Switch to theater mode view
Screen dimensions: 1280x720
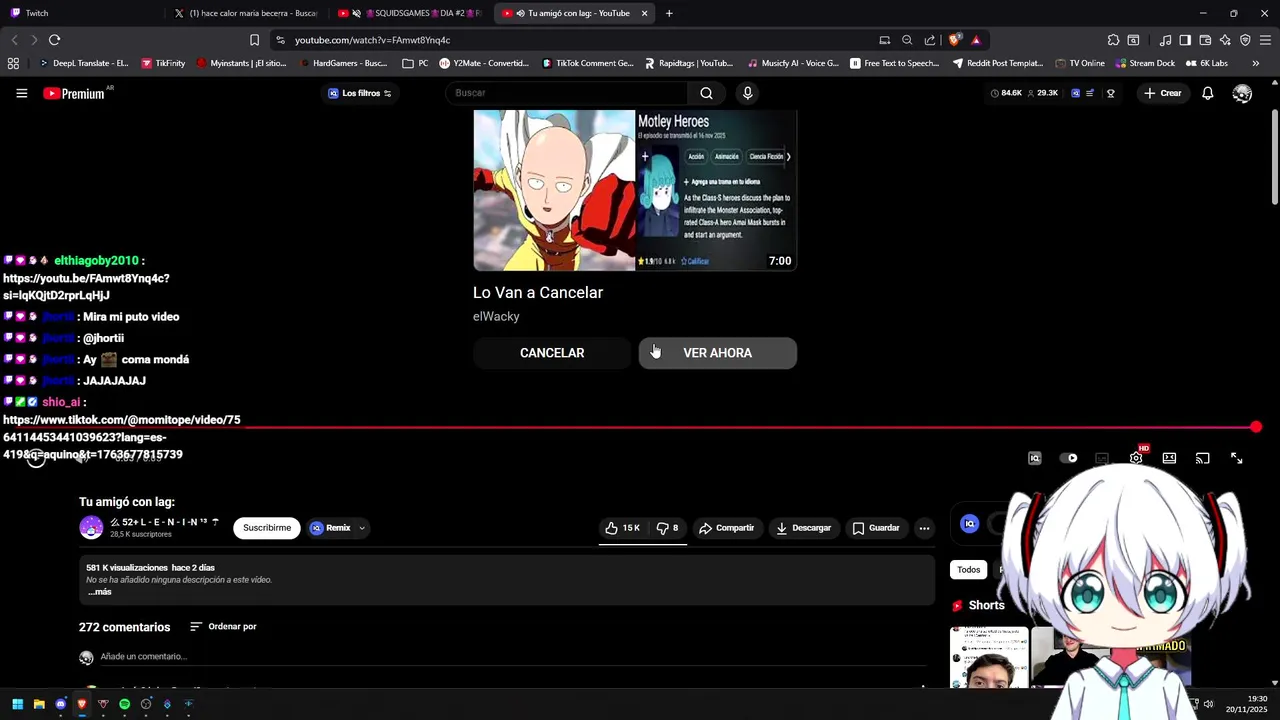[x=1169, y=458]
